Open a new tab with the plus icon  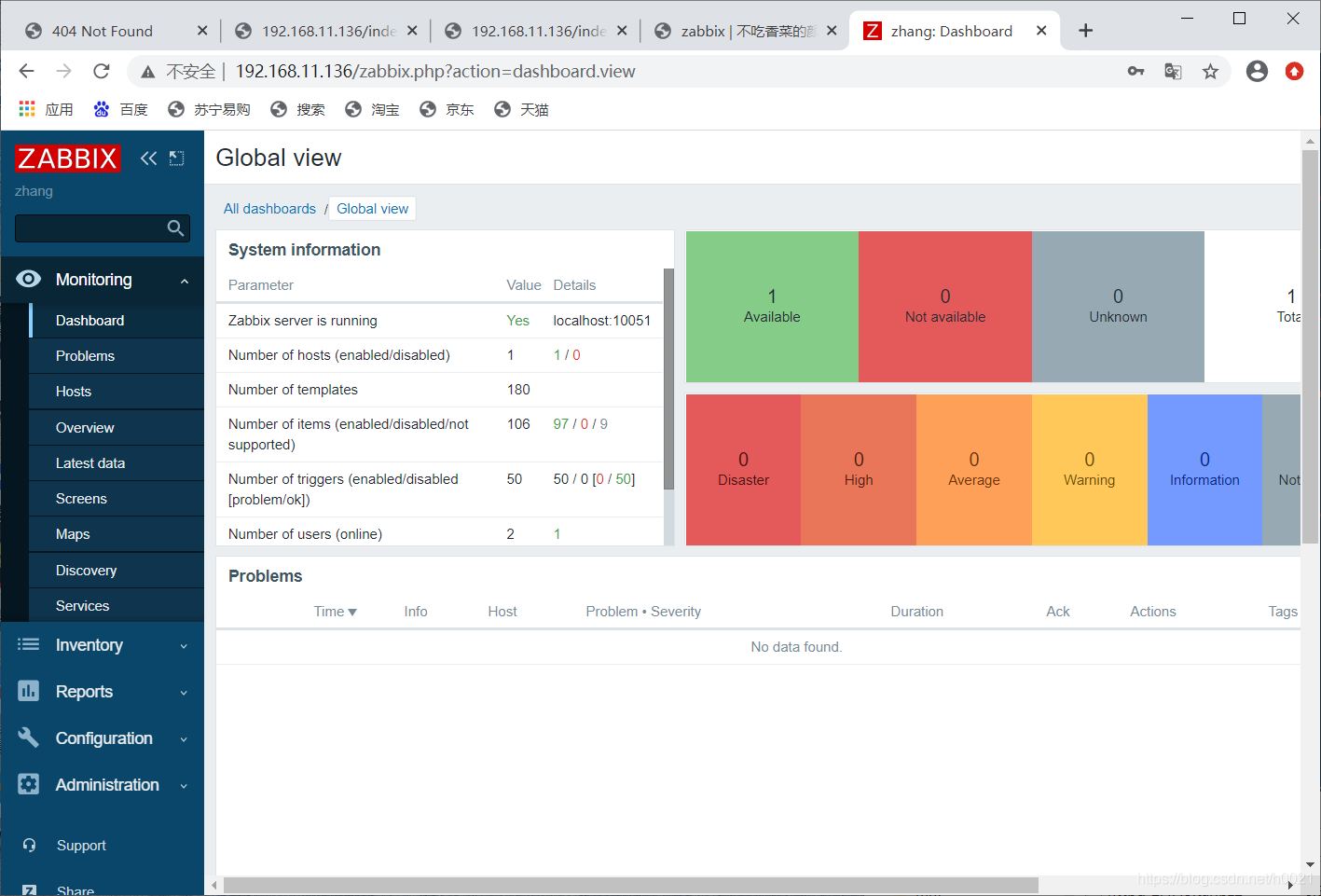[1085, 31]
